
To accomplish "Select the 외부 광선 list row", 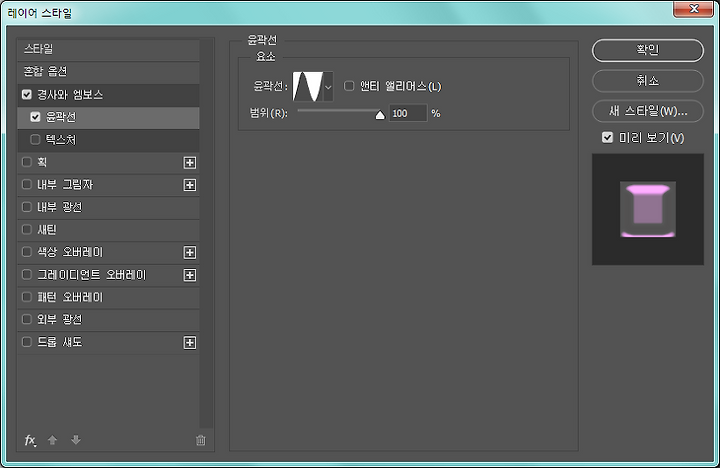I will [x=108, y=319].
